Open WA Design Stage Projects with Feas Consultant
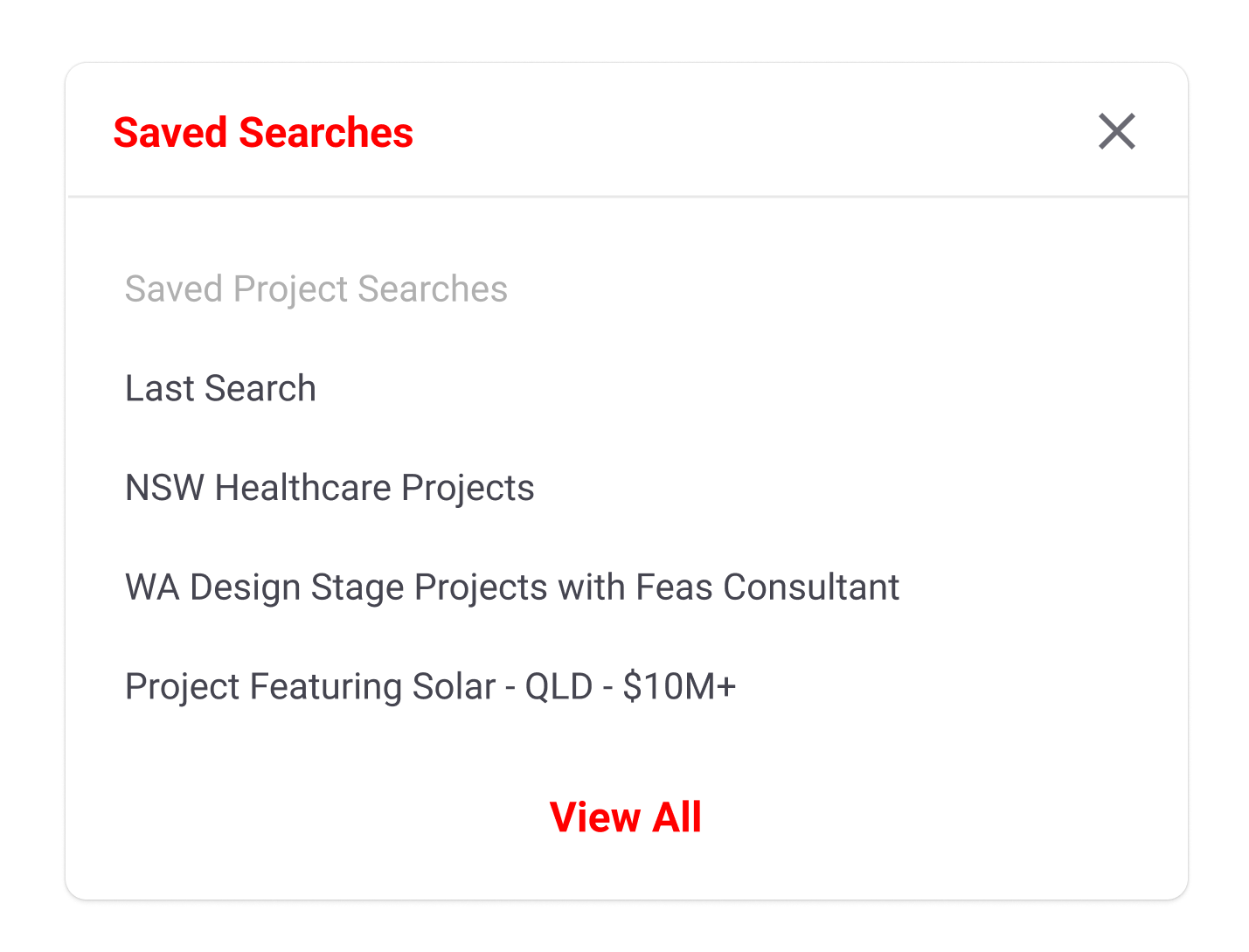 click(512, 587)
